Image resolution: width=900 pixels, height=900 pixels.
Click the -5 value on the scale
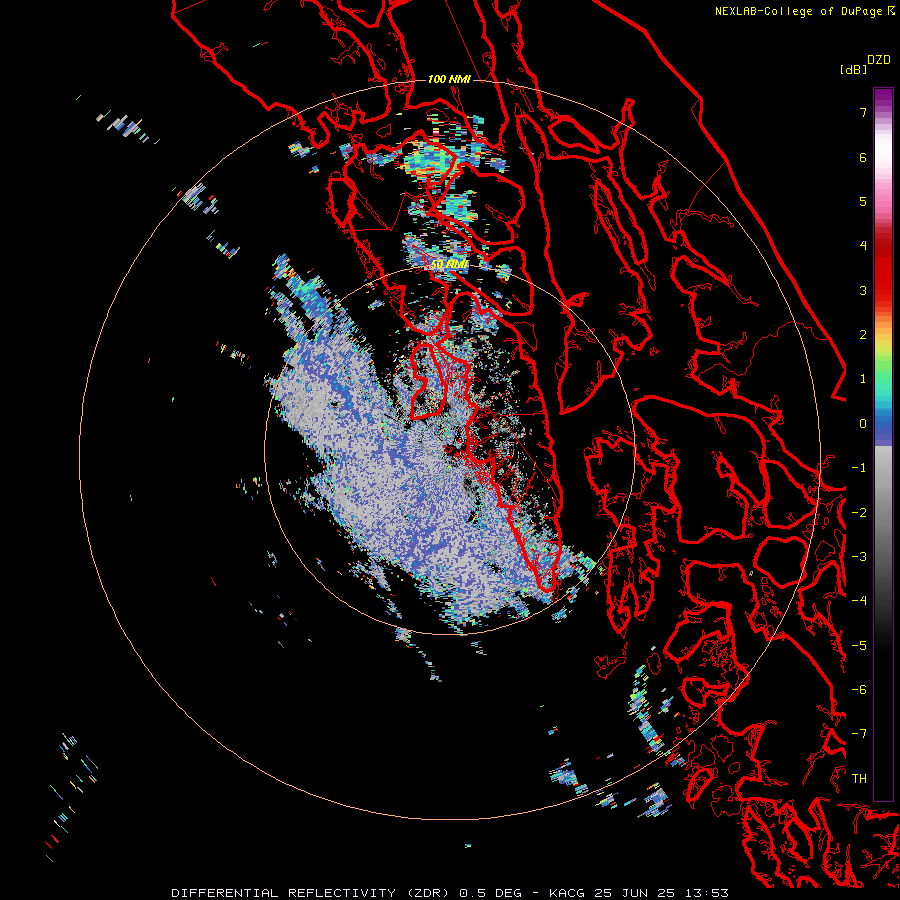(859, 646)
